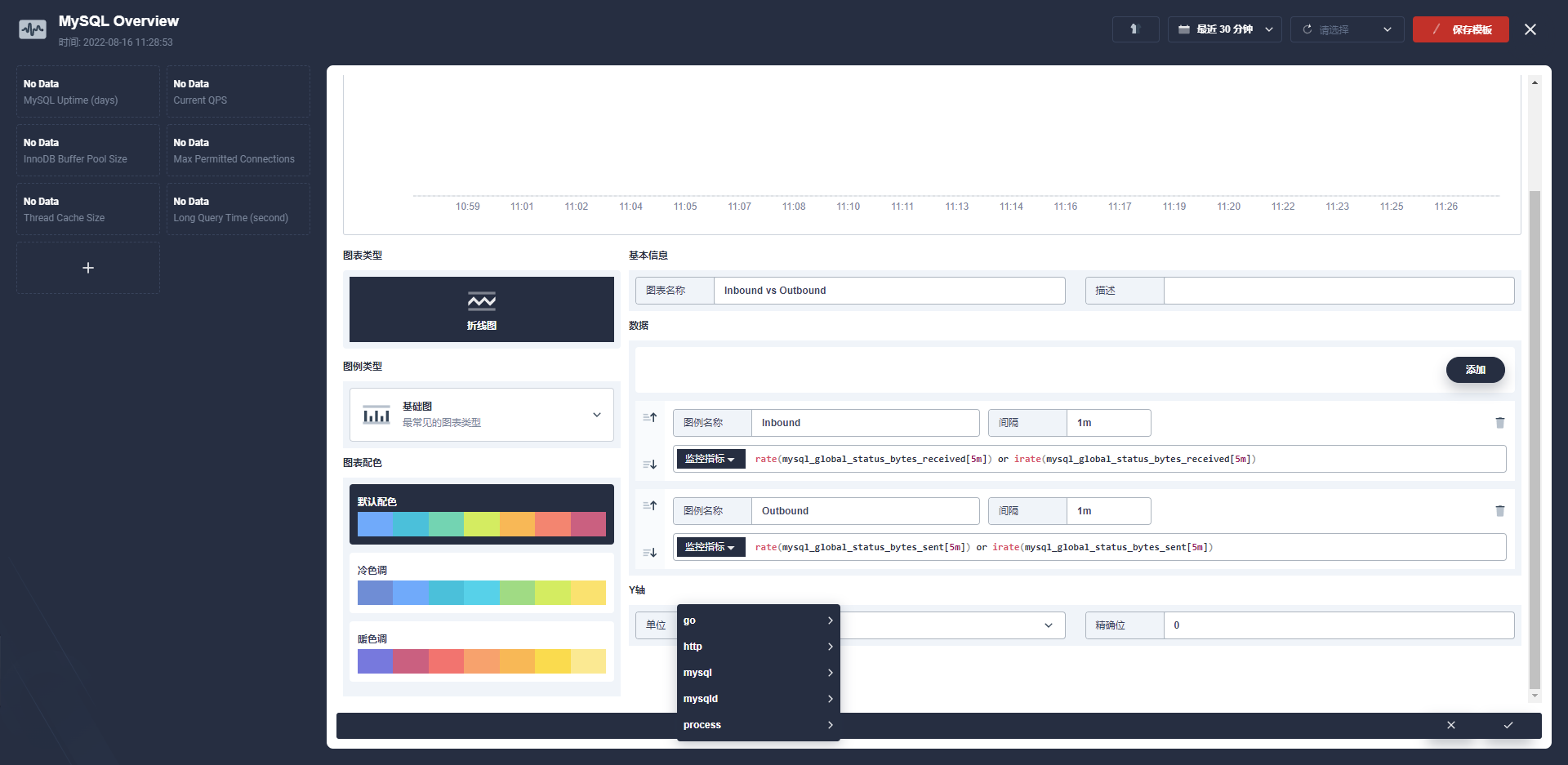Move Outbound series down with sort icon

tap(650, 553)
